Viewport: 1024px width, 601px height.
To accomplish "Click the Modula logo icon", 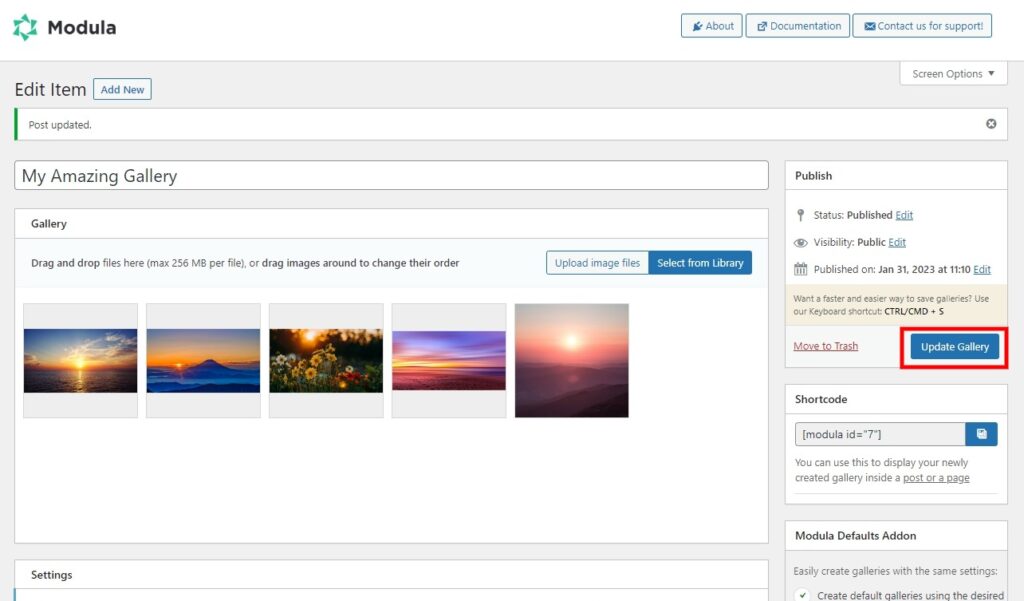I will [25, 27].
